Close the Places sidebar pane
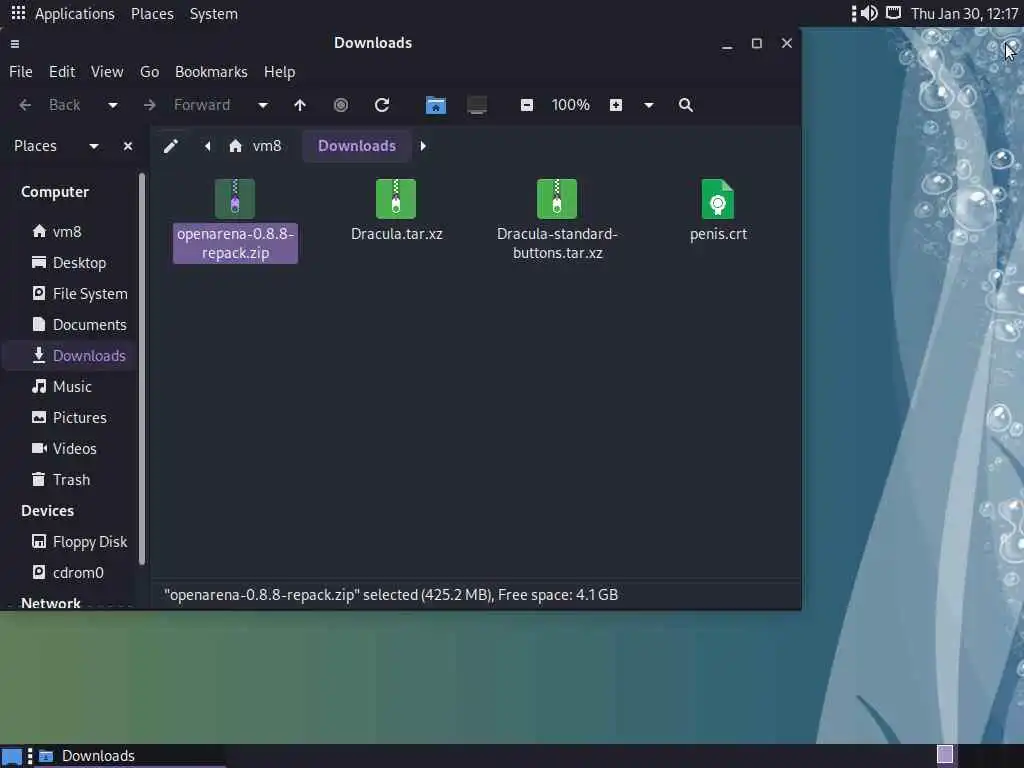Viewport: 1024px width, 768px height. pos(128,146)
